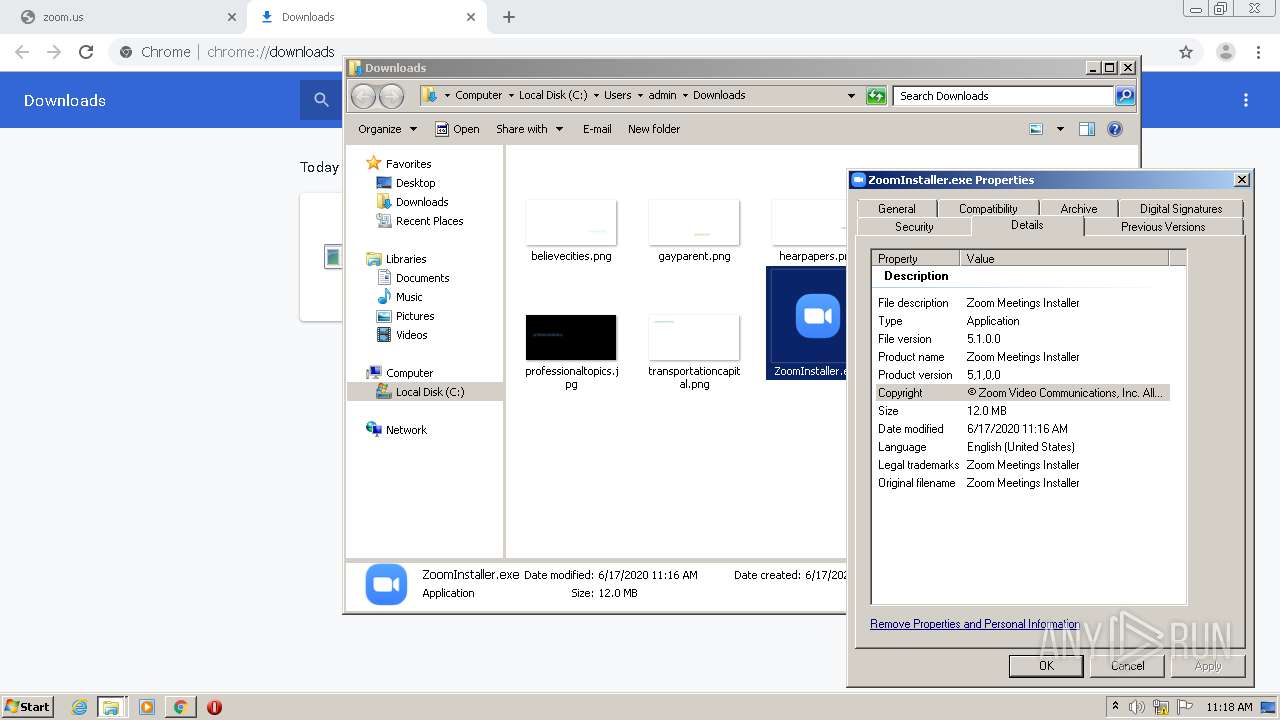Close the zoom.us tab
1280x720 pixels.
click(x=232, y=17)
